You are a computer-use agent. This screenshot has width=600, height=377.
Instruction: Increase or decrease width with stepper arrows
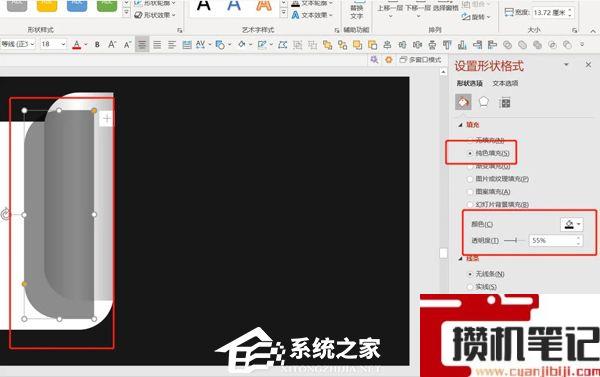(570, 13)
